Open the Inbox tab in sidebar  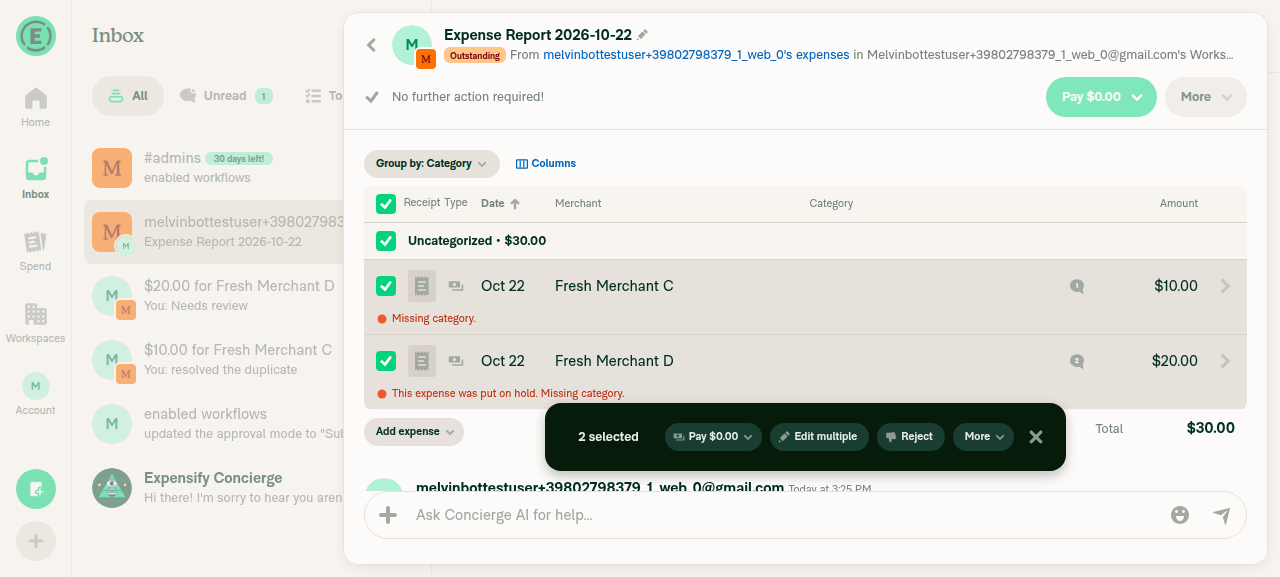tap(36, 179)
